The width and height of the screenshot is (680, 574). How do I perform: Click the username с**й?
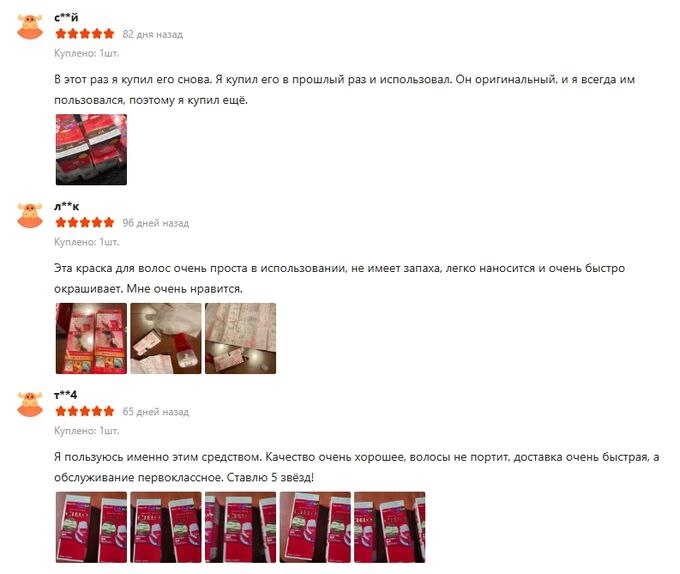(x=66, y=18)
